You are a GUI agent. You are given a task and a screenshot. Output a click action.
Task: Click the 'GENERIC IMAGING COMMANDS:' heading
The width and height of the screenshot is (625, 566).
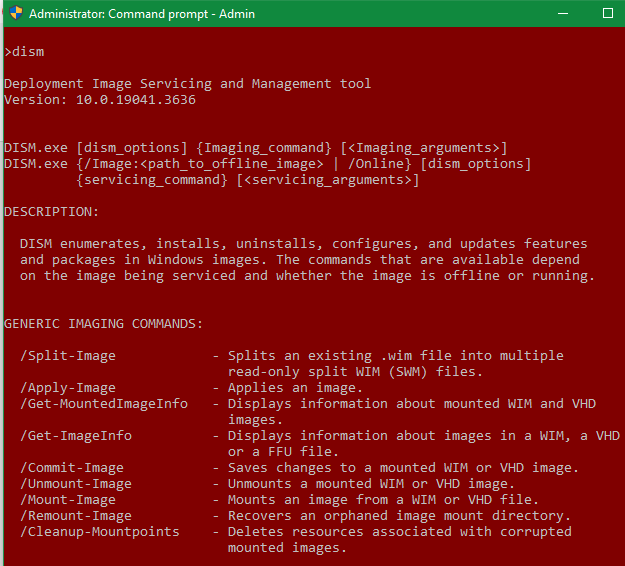(104, 324)
